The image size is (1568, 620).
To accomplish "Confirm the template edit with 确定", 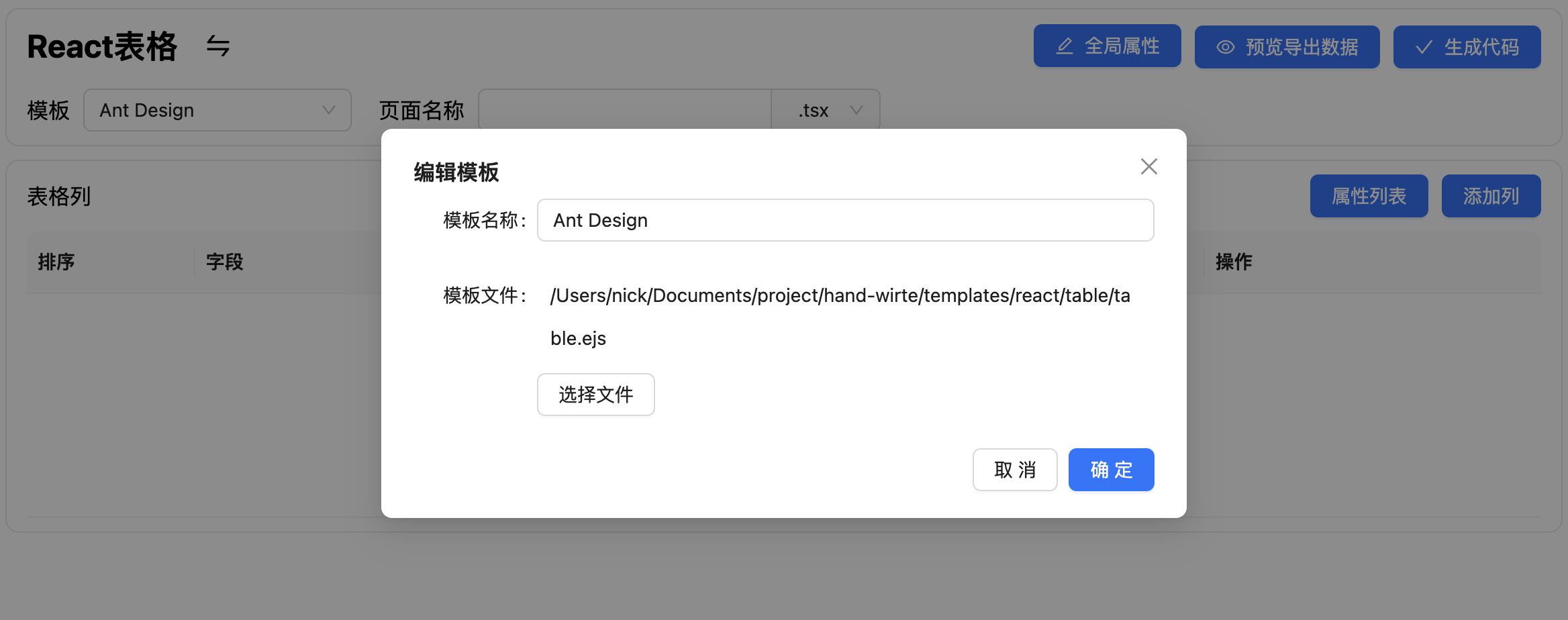I will [x=1111, y=470].
